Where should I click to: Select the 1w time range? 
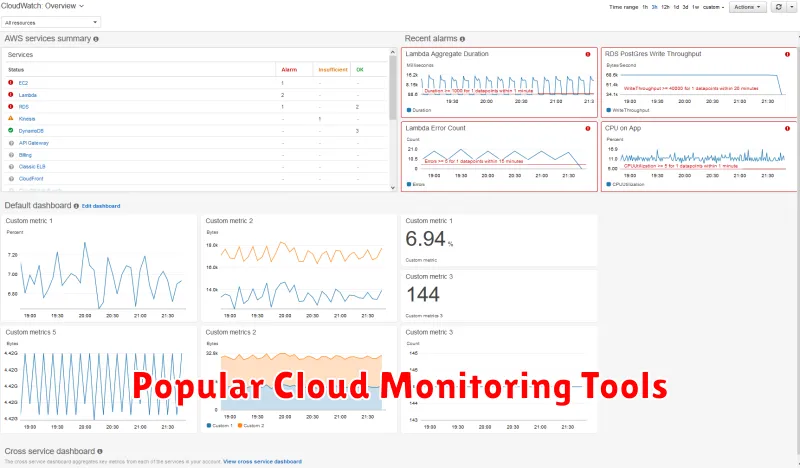tap(696, 7)
